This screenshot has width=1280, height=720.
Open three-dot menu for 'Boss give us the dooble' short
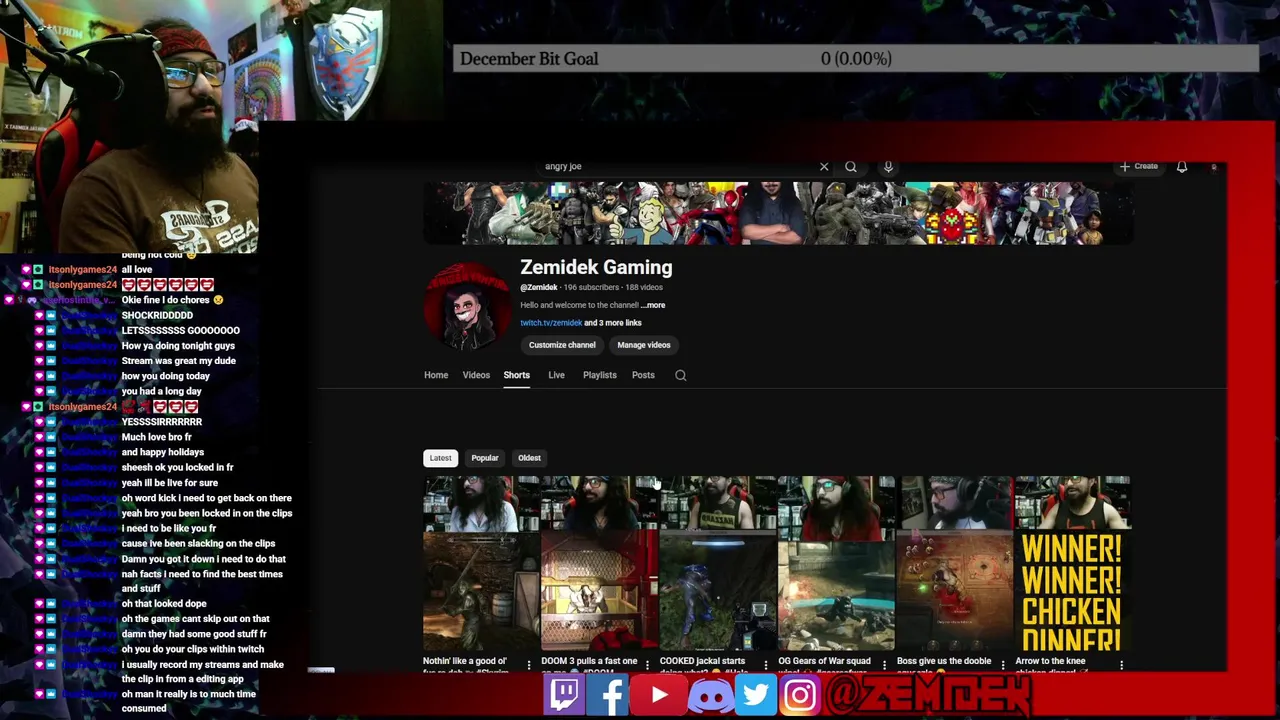(1003, 664)
